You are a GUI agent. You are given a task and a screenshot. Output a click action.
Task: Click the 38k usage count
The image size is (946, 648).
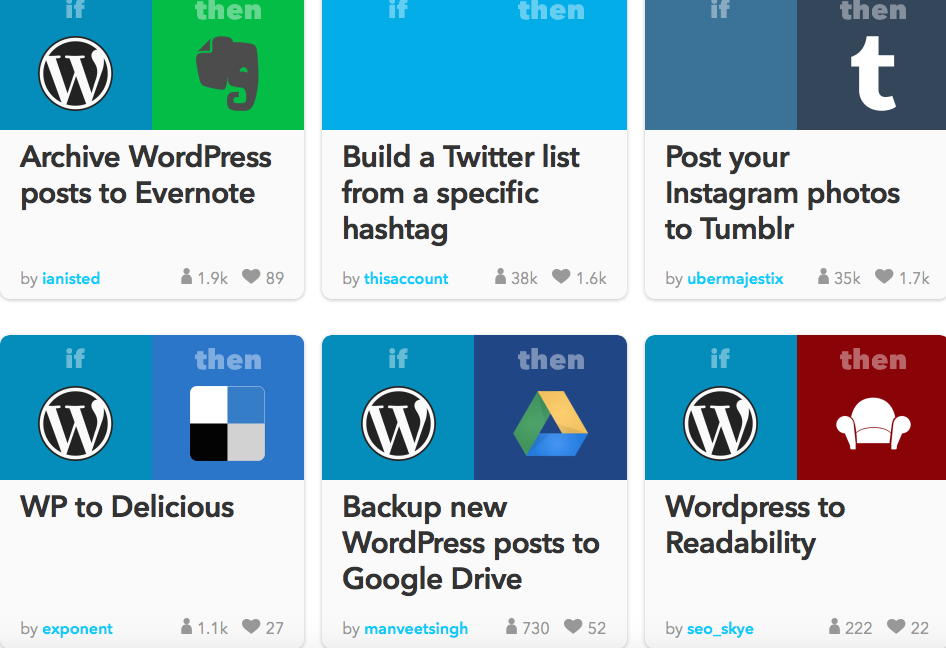[x=524, y=278]
